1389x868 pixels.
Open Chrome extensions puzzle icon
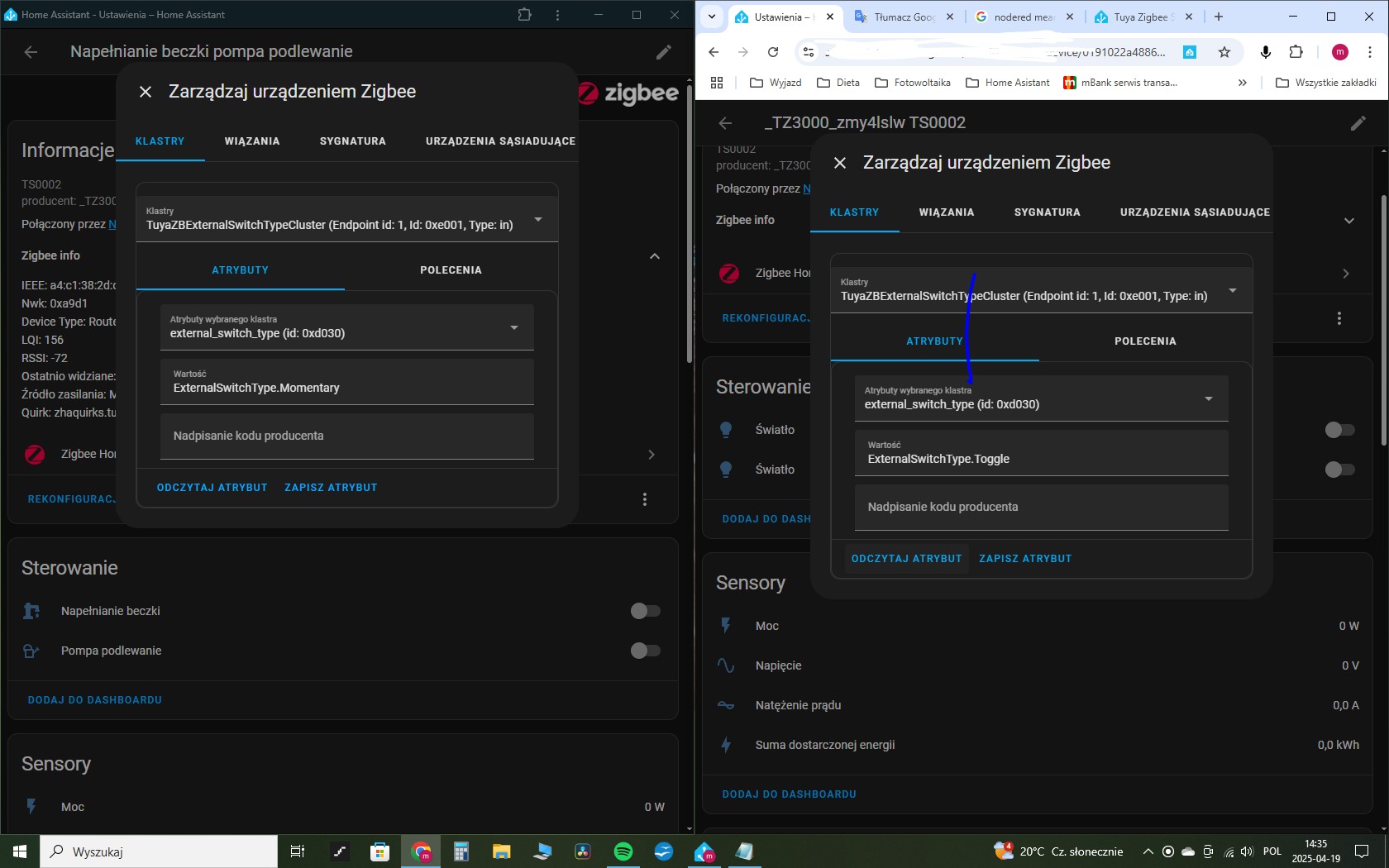[x=1296, y=52]
